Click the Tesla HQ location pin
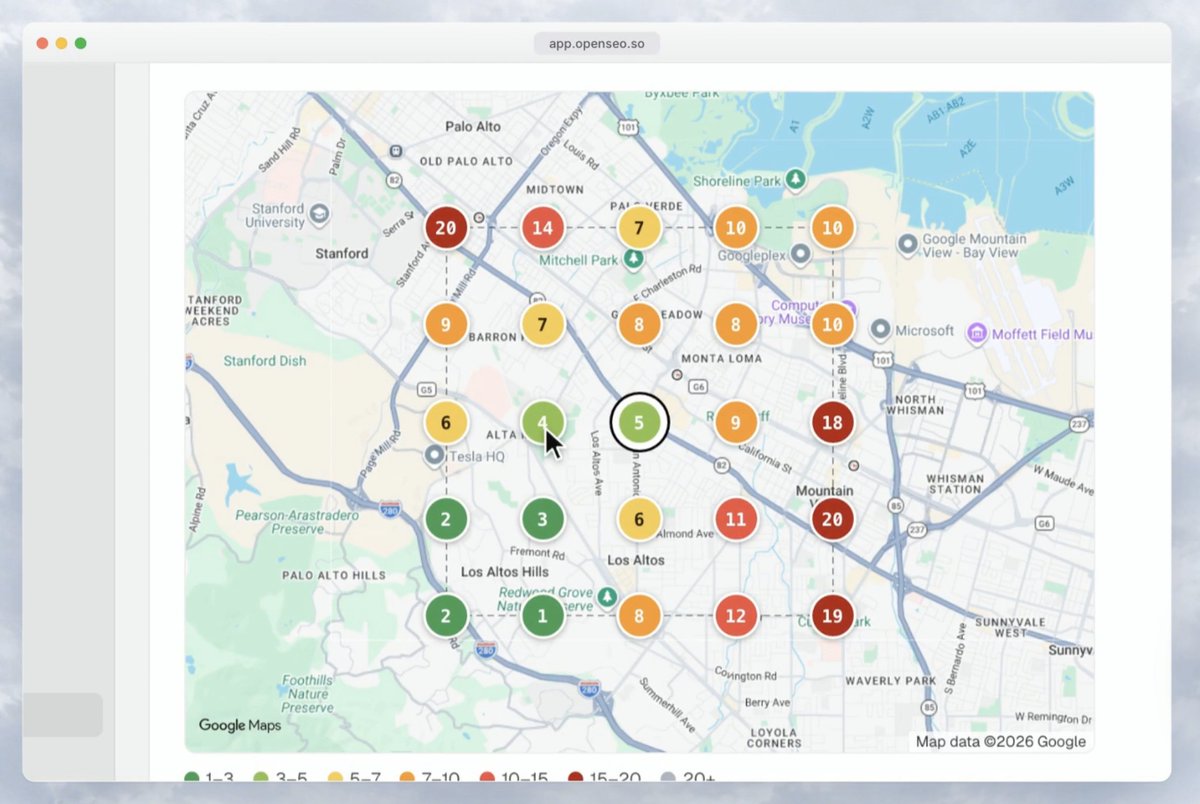 (x=434, y=456)
